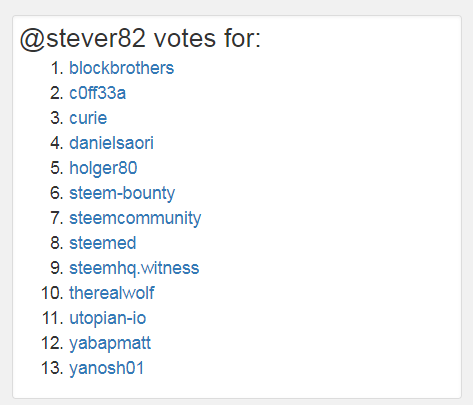Click the utopian-io link

[107, 318]
